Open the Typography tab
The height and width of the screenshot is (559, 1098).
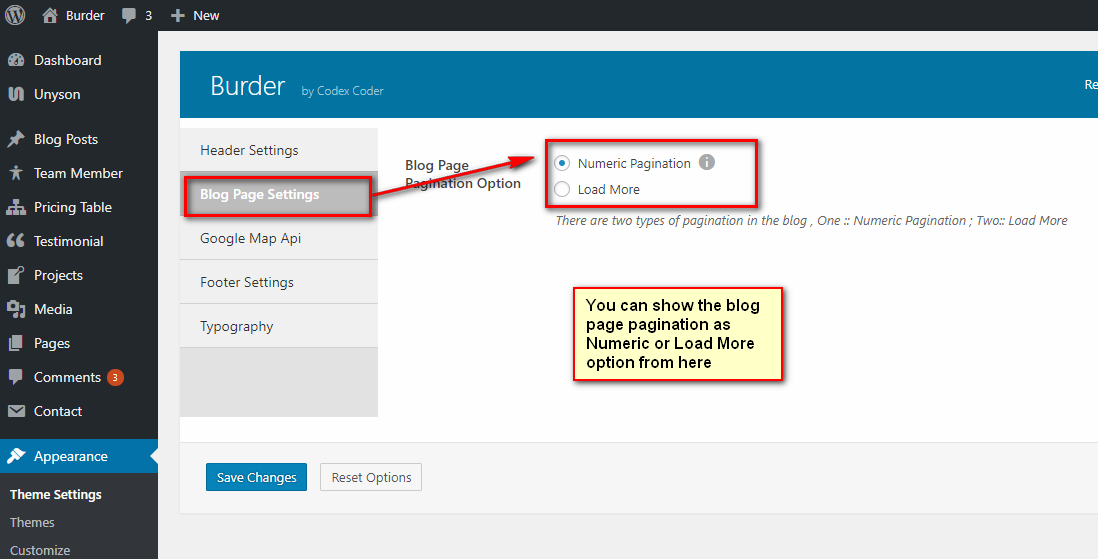click(x=279, y=326)
